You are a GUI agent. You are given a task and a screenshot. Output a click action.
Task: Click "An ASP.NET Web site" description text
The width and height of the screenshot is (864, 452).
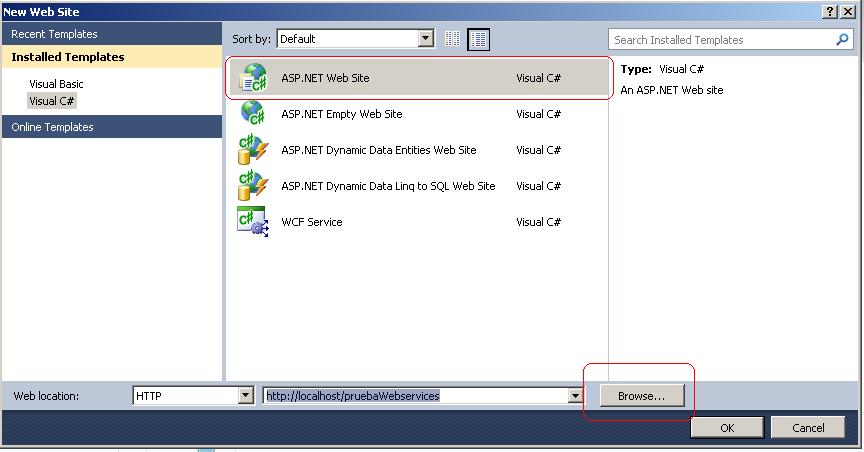tap(672, 90)
